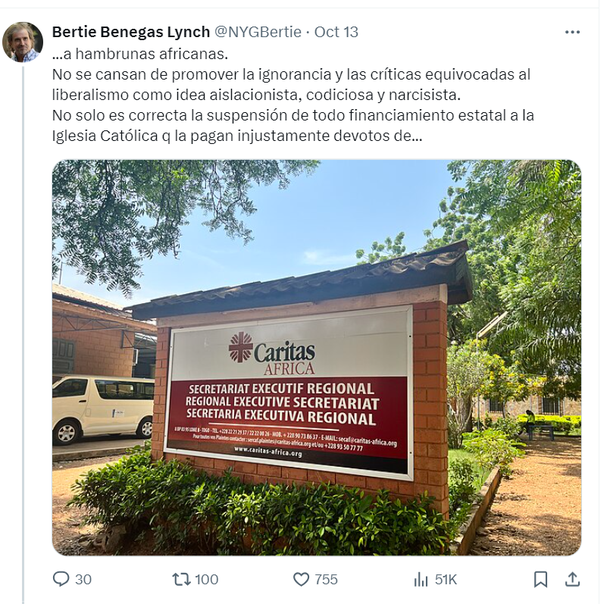Open the Bertie Benegas Lynch display name
This screenshot has height=604, width=610.
(x=131, y=32)
